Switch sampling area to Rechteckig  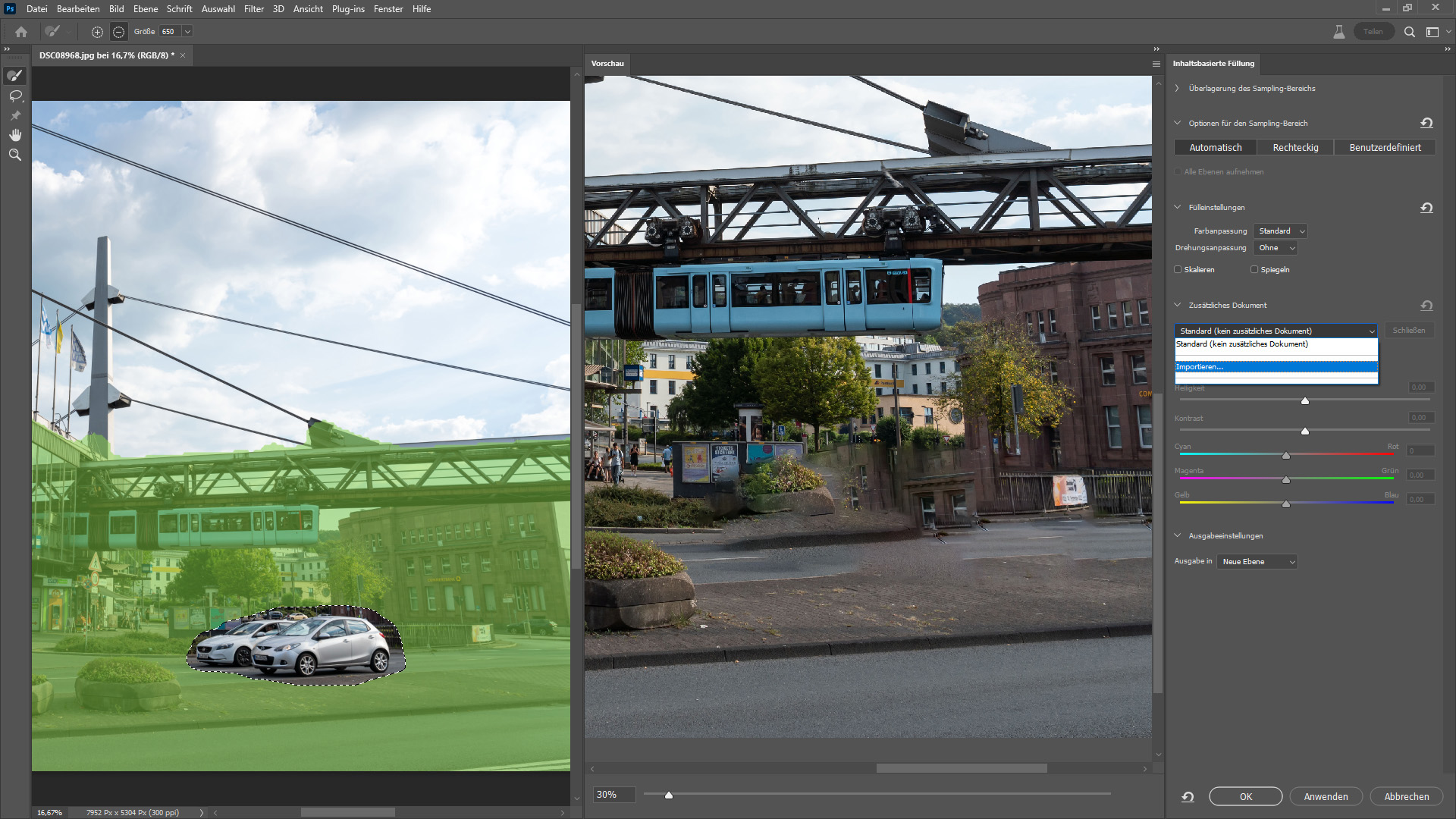1295,147
